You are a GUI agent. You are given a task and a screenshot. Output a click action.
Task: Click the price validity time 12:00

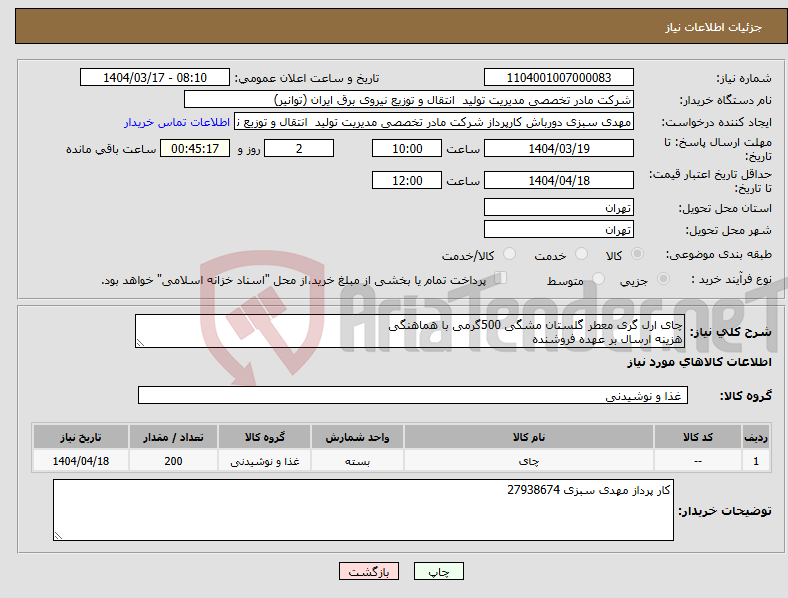coord(407,180)
